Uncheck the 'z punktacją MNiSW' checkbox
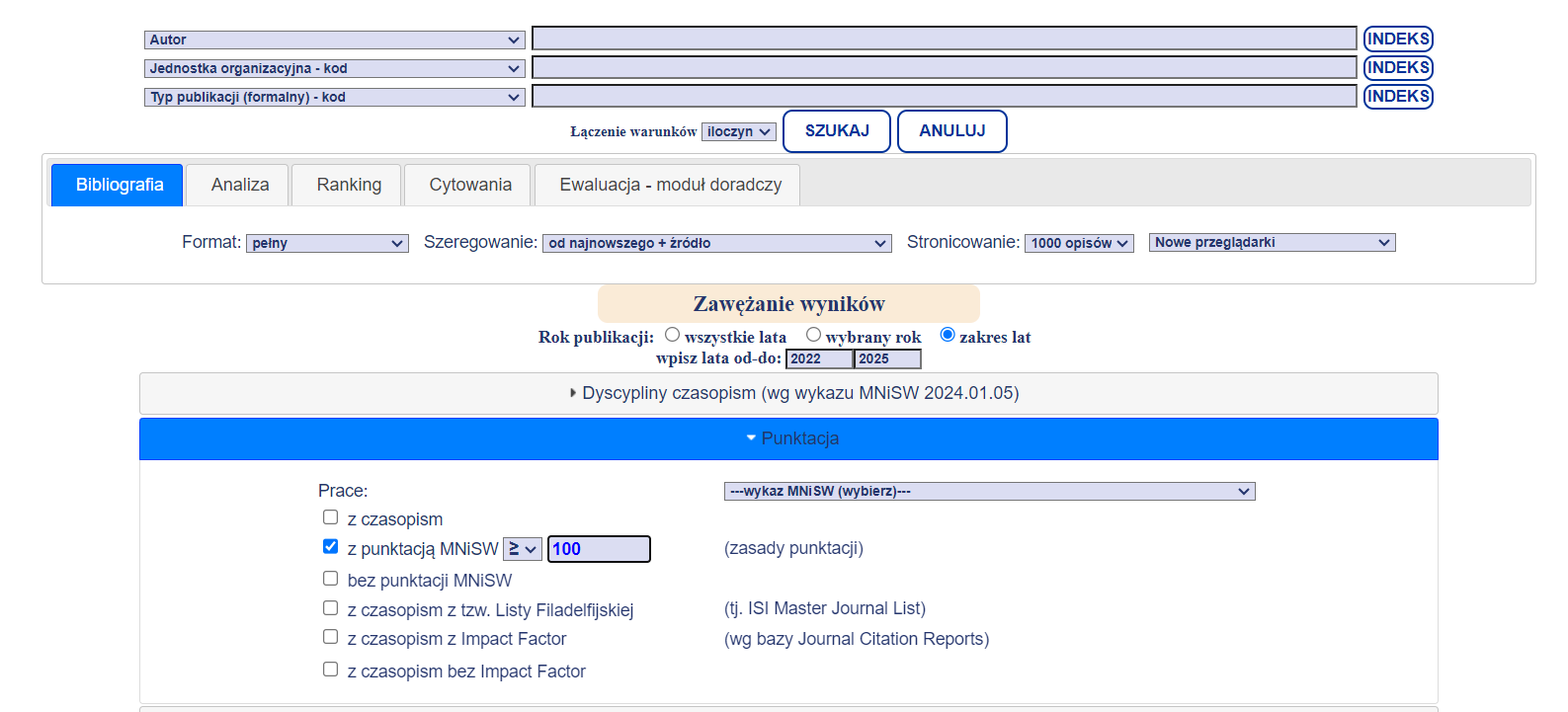This screenshot has width=1568, height=712. click(x=330, y=547)
